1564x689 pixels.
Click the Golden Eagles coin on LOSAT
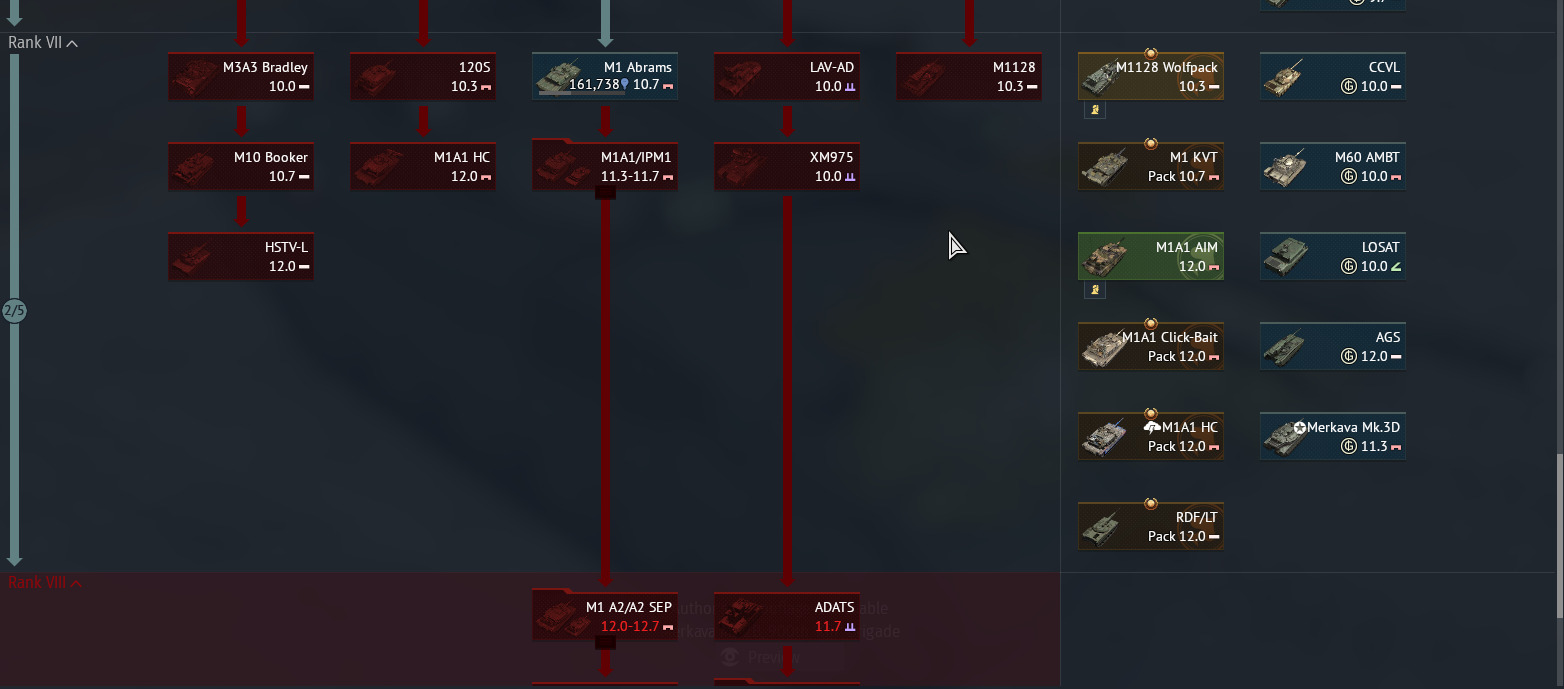(1348, 267)
